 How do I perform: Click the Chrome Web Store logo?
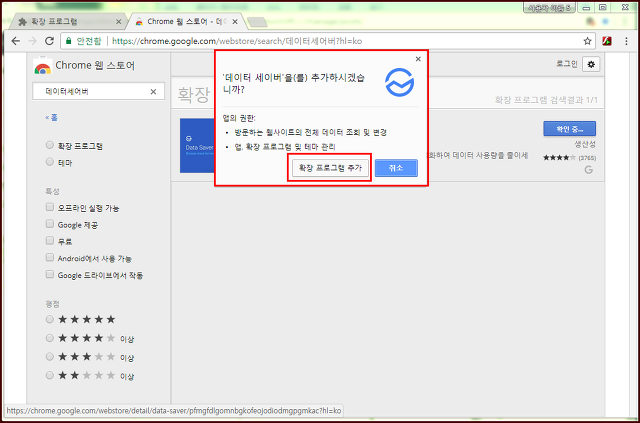pos(42,65)
